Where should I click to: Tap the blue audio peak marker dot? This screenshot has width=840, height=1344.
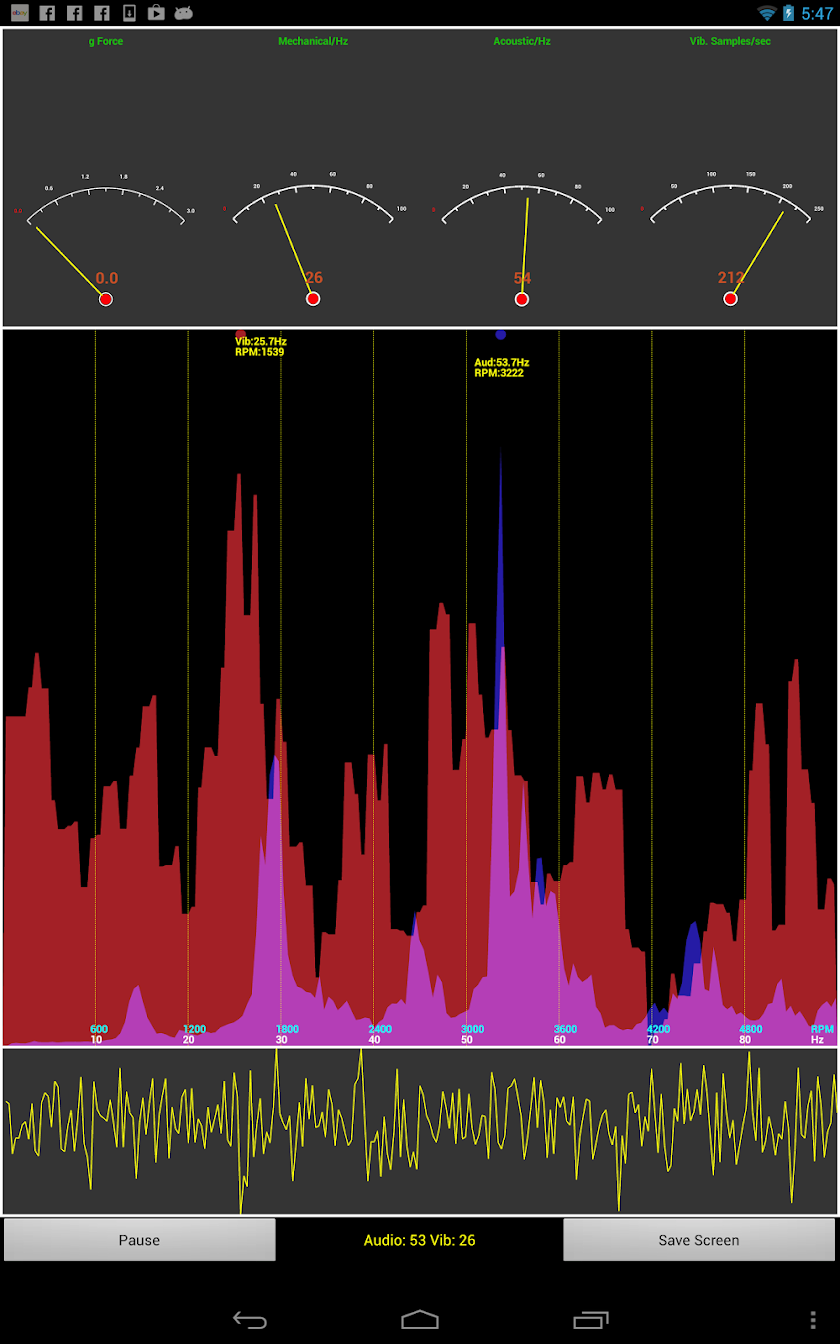(501, 334)
